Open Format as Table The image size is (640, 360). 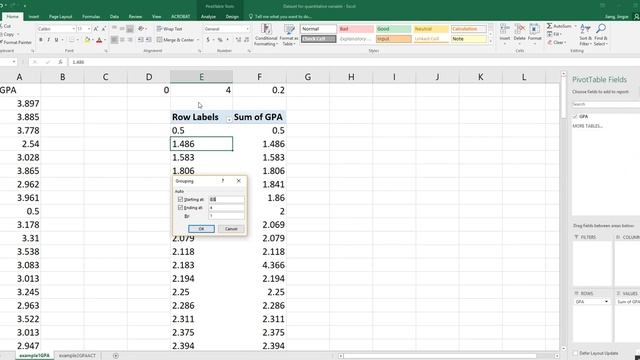pyautogui.click(x=289, y=35)
